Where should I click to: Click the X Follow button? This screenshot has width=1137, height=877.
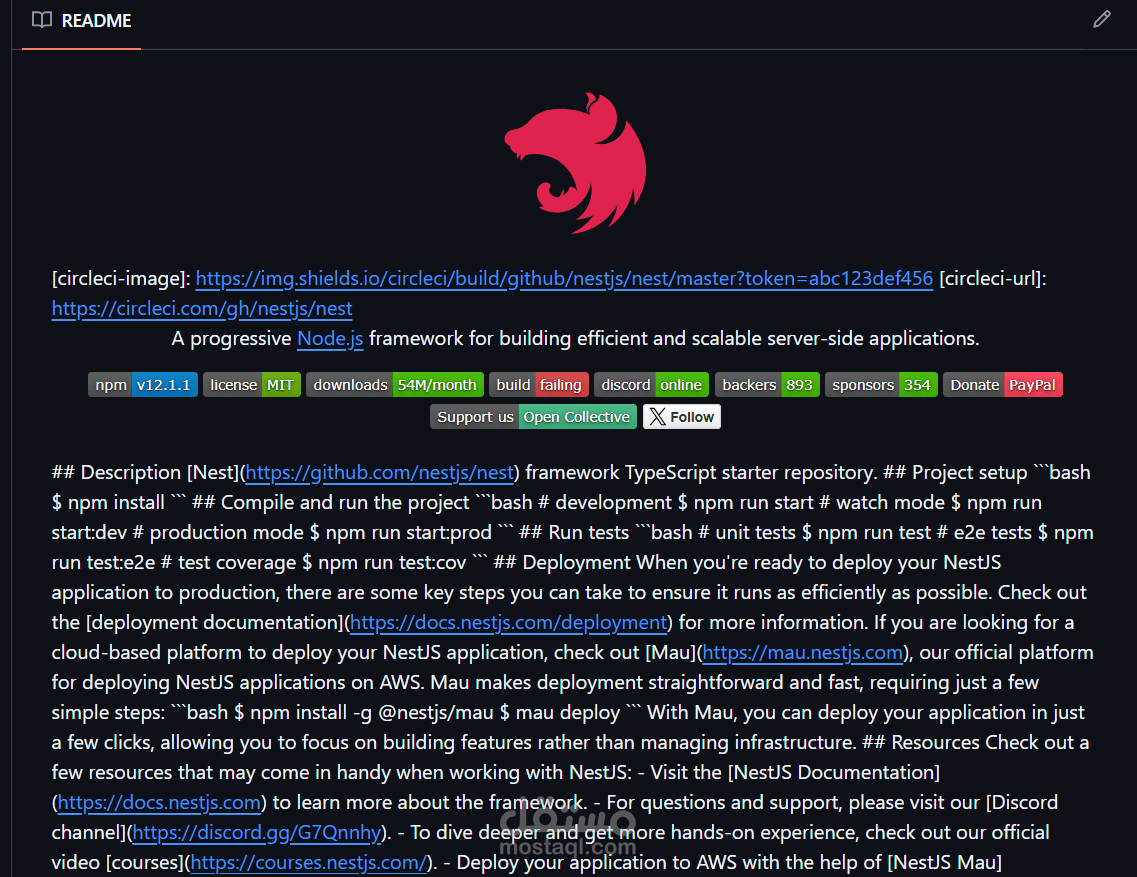682,417
